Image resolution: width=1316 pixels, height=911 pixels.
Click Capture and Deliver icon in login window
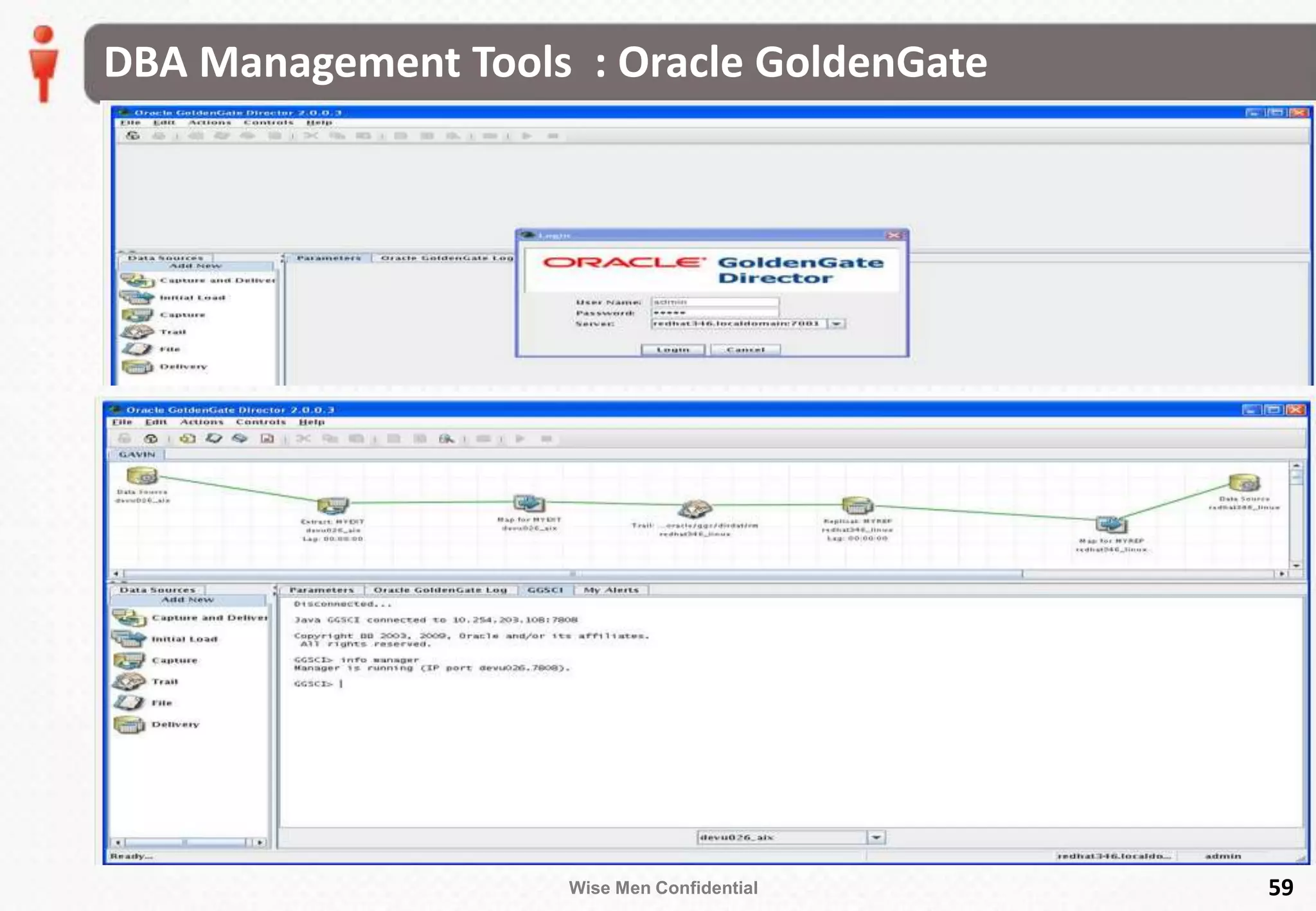pos(138,281)
